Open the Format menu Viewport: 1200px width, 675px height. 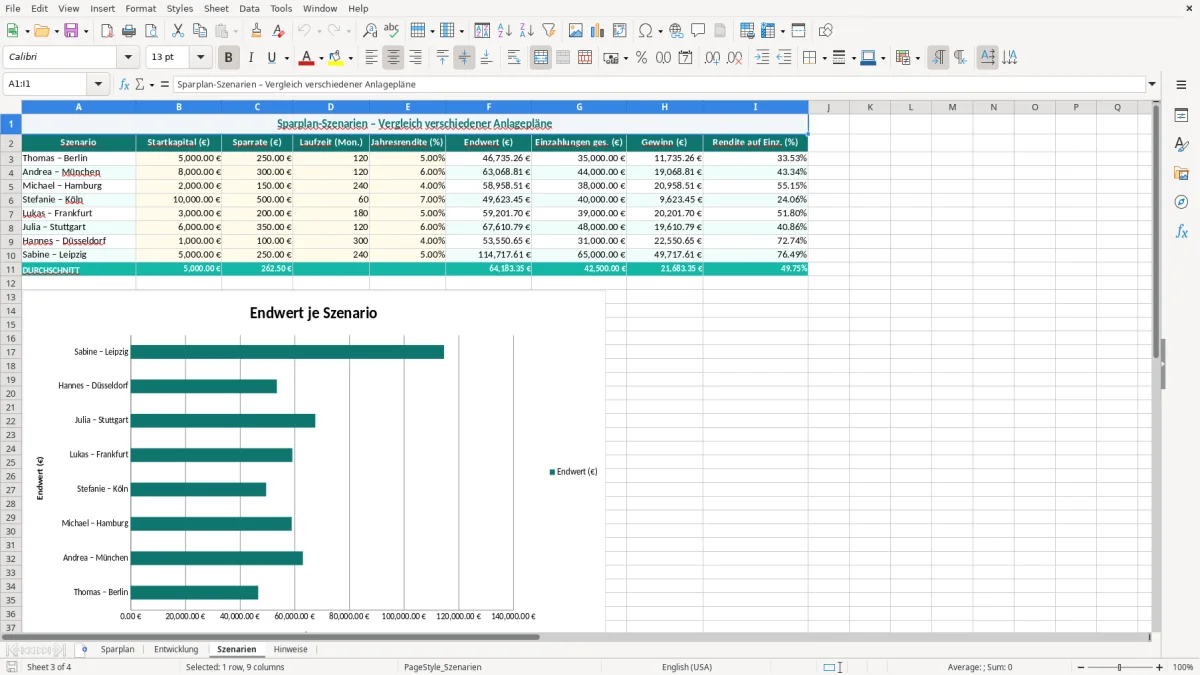coord(140,8)
